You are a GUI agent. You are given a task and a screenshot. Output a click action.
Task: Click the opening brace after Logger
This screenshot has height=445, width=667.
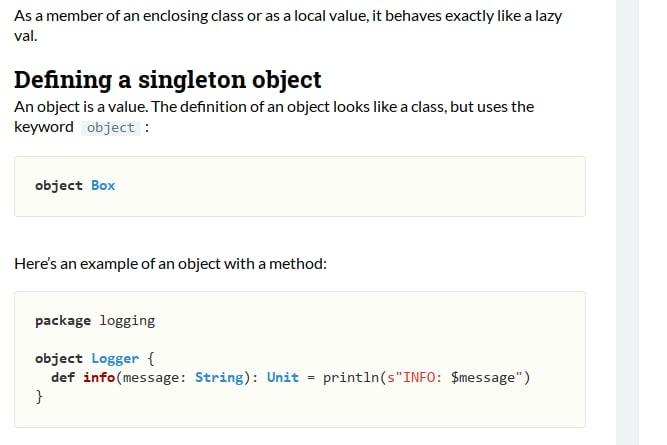click(151, 359)
